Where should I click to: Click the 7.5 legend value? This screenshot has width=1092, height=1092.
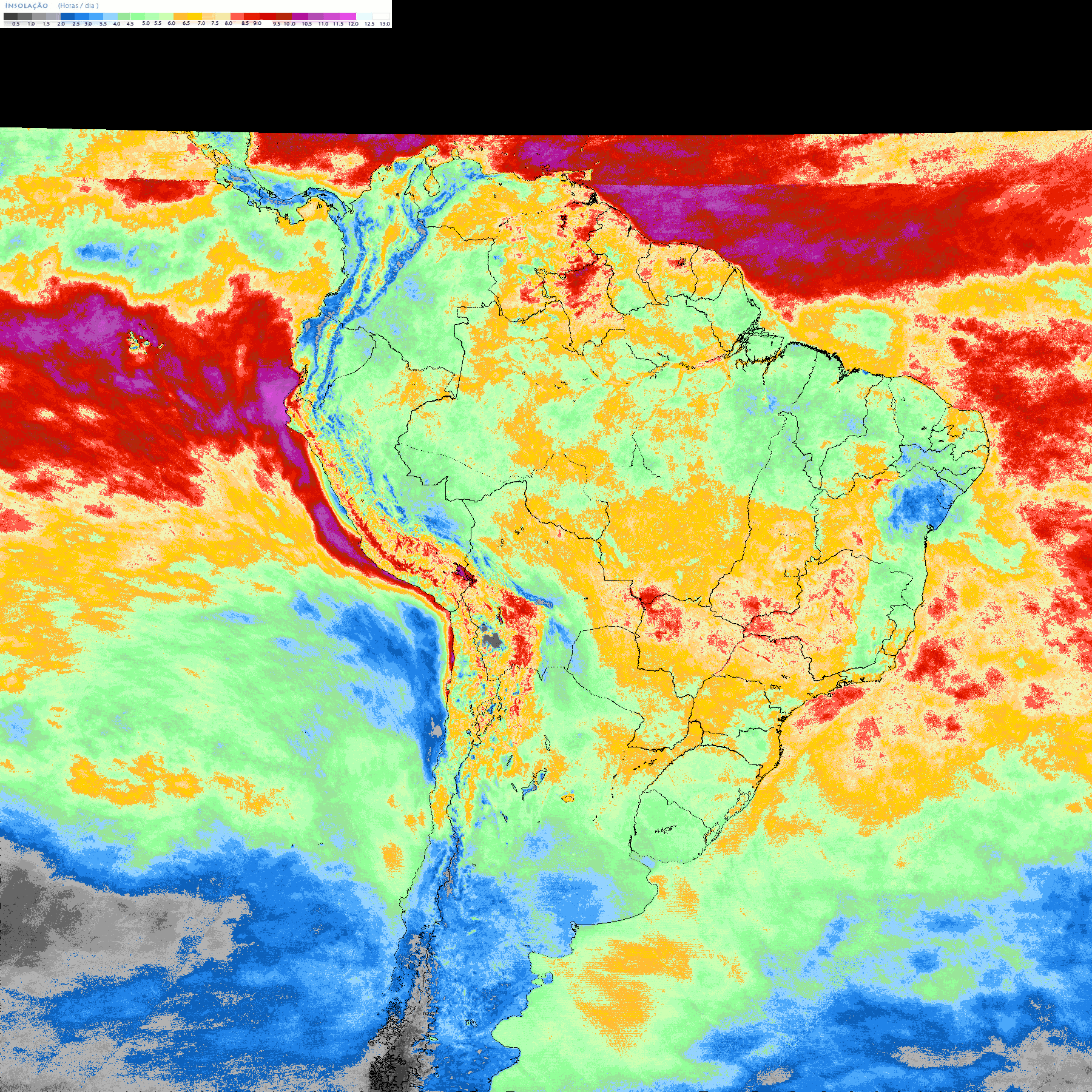click(215, 23)
